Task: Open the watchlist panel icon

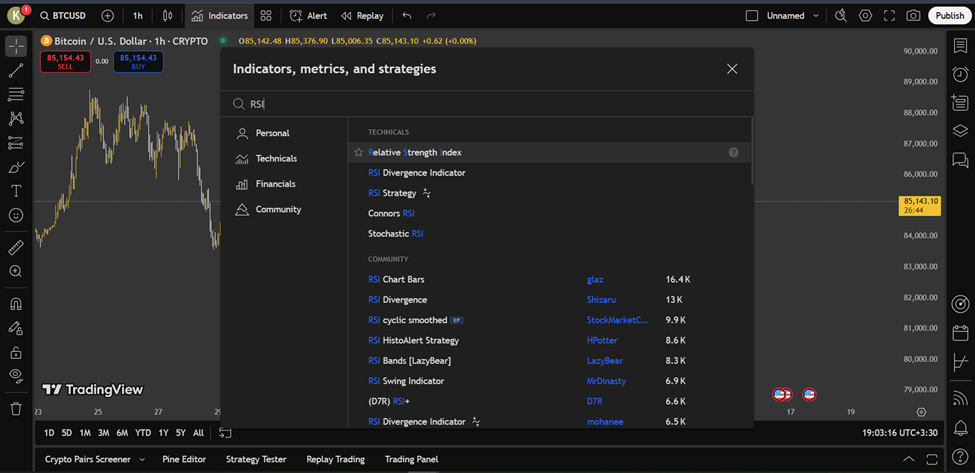Action: (960, 46)
